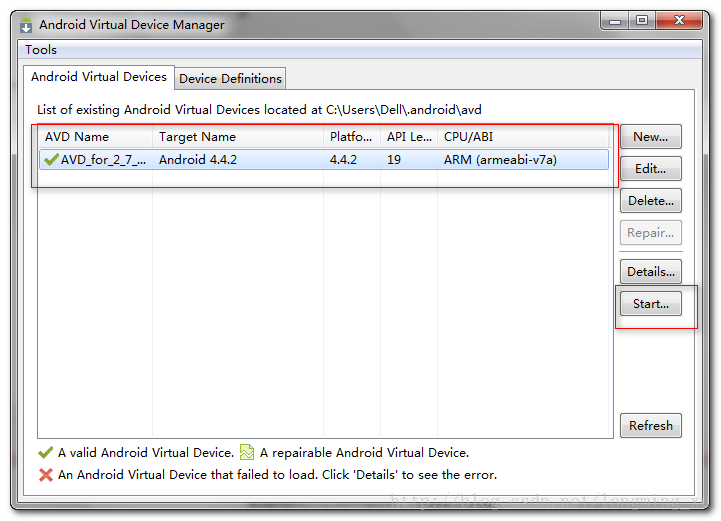
Task: Click the green checkmark beside AVD_for_2_7
Action: [x=51, y=160]
